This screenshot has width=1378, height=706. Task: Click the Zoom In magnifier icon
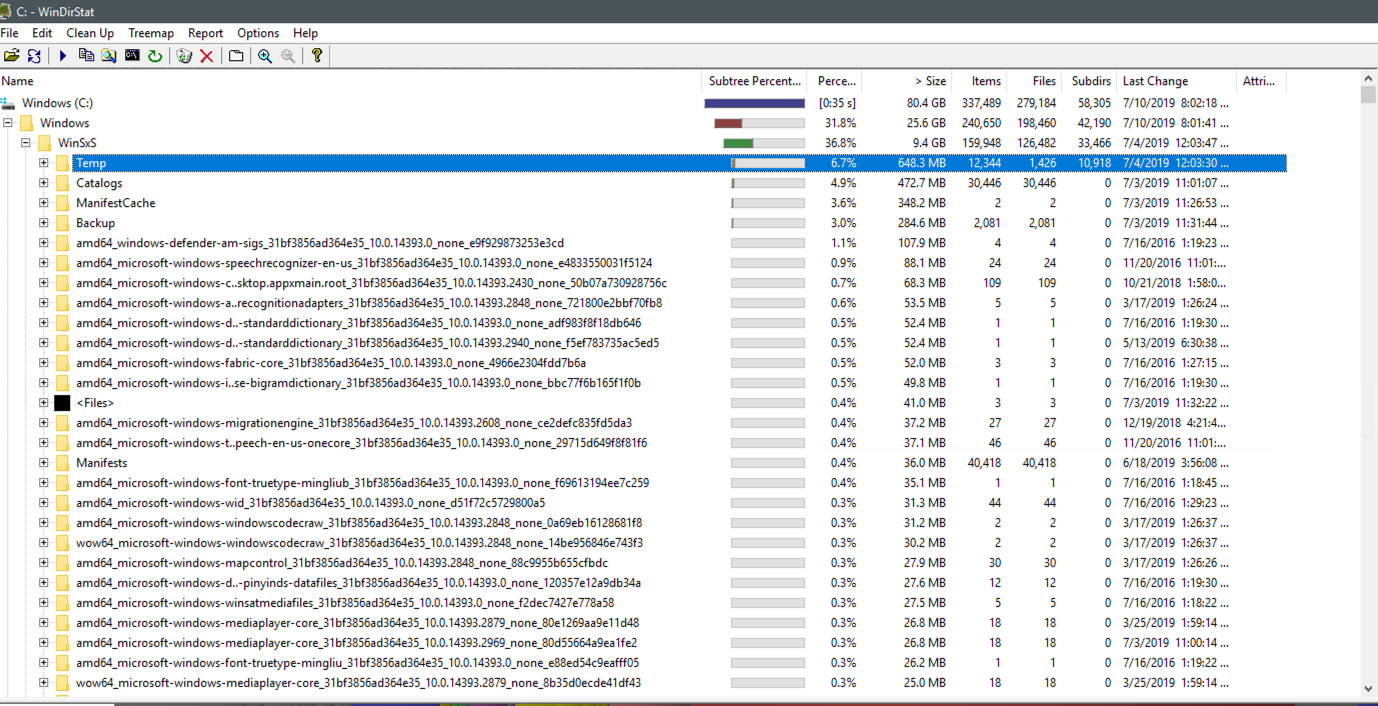[x=265, y=56]
